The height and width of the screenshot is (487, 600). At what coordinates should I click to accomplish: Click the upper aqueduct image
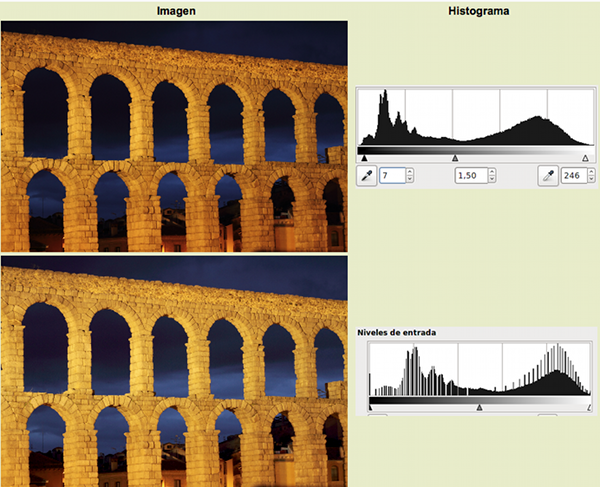[x=174, y=136]
